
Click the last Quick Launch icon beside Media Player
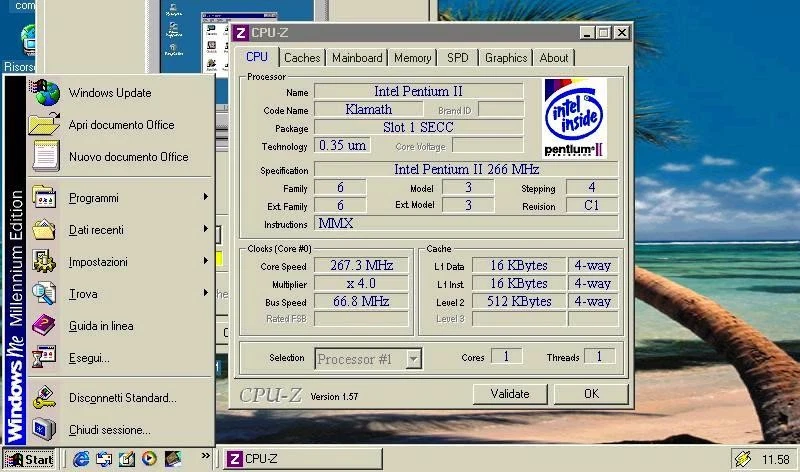[x=172, y=459]
